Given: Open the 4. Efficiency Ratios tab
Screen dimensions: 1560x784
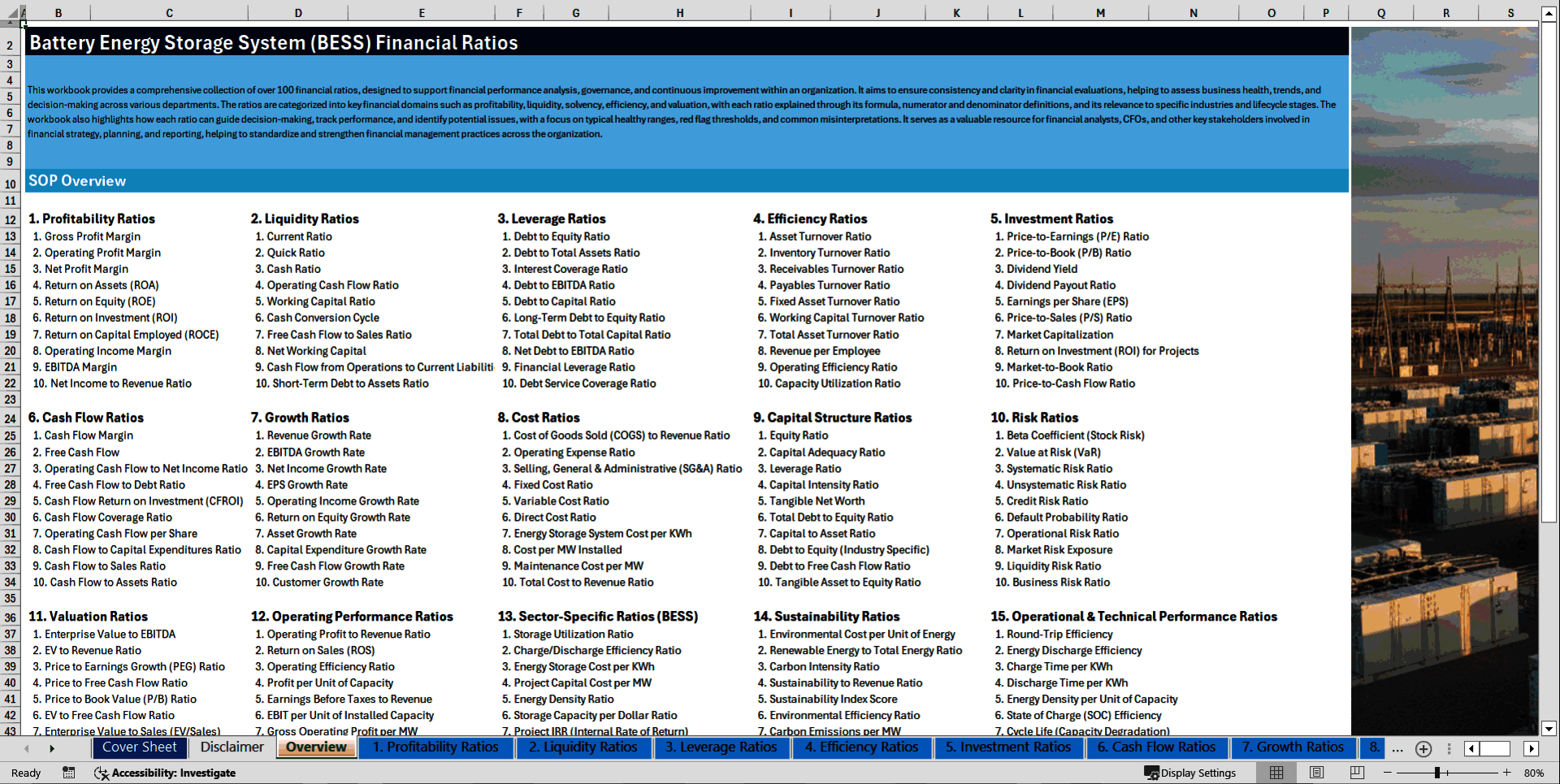Looking at the screenshot, I should tap(862, 747).
